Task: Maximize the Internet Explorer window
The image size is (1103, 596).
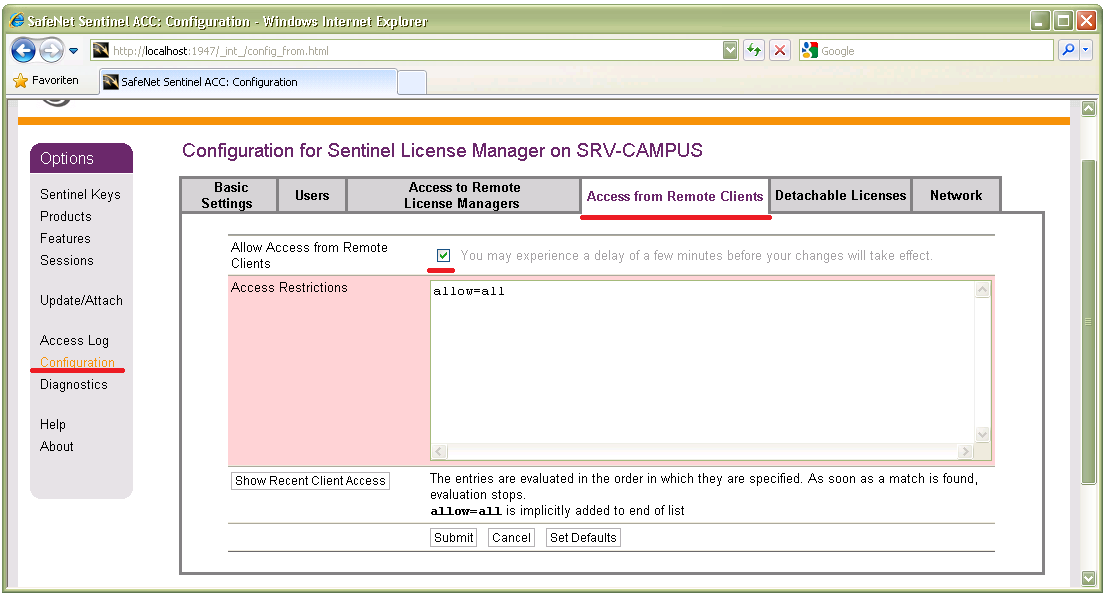Action: [1064, 21]
